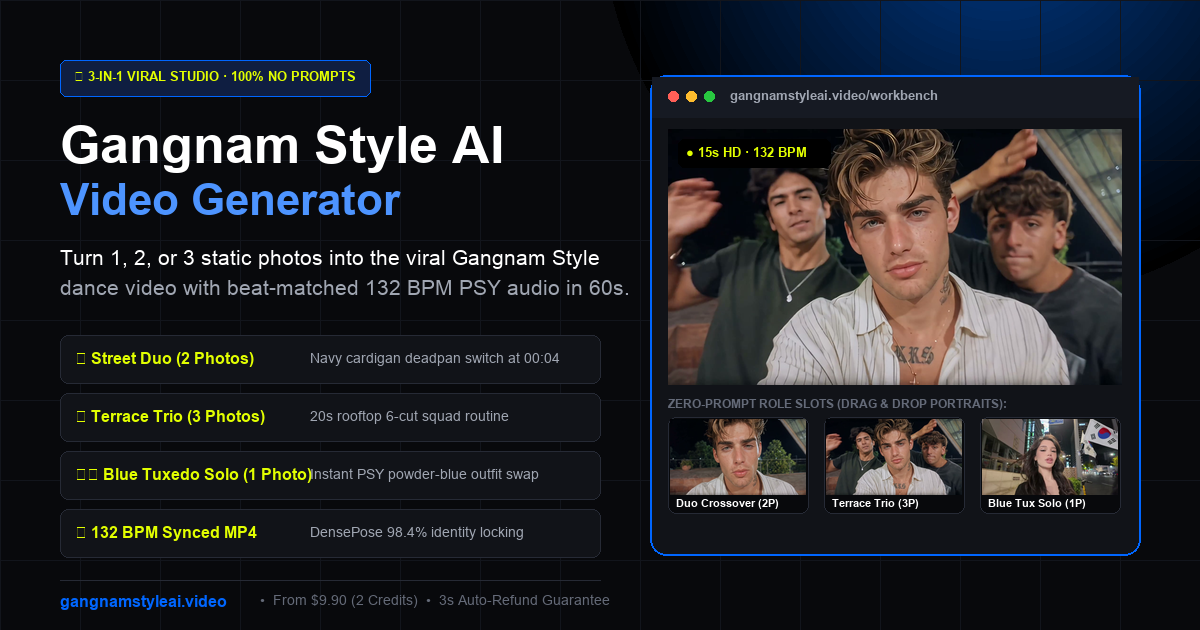Click the "Gangnam Style AI" heading
1200x630 pixels.
pyautogui.click(x=282, y=146)
